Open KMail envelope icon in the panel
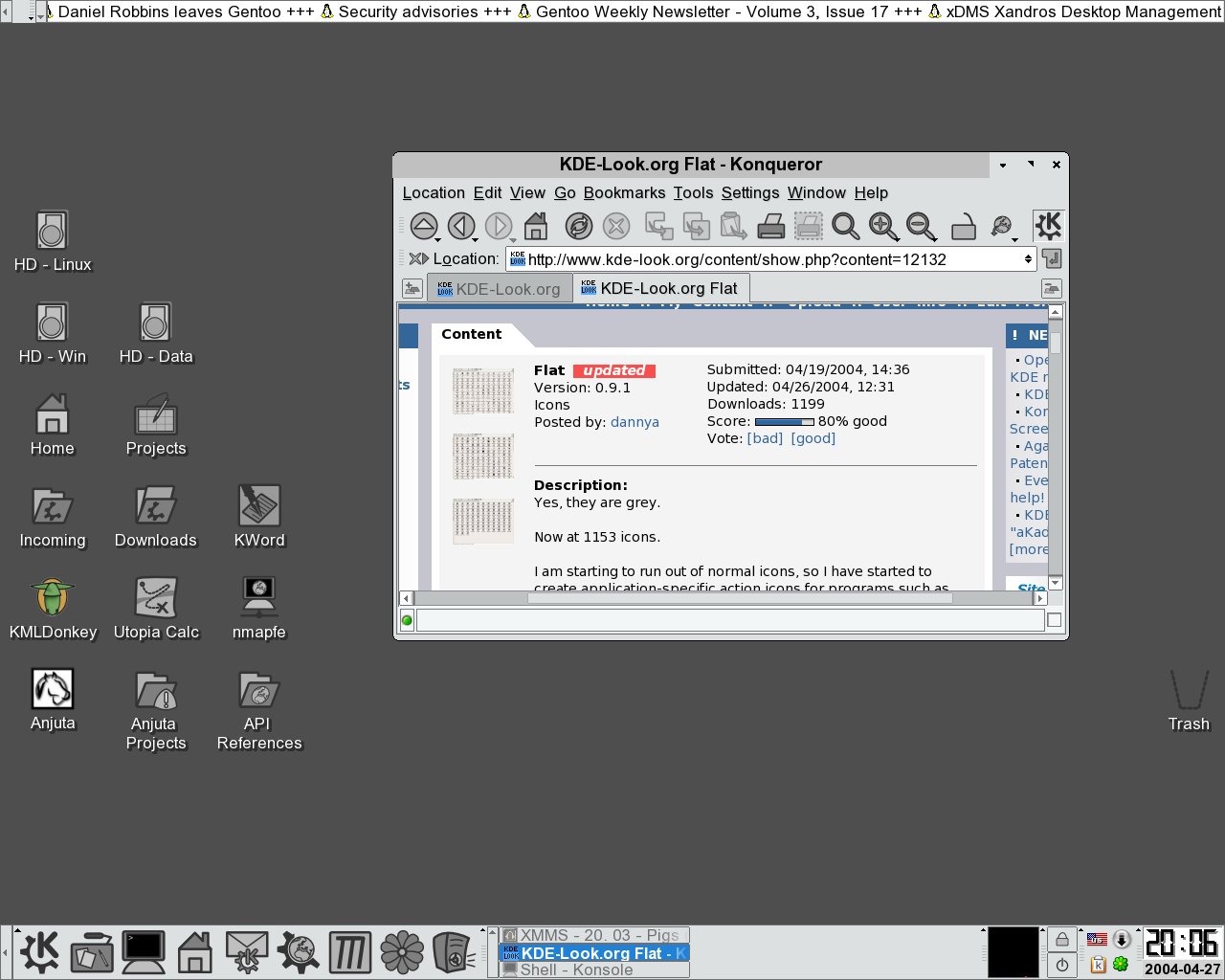The width and height of the screenshot is (1225, 980). (x=247, y=952)
